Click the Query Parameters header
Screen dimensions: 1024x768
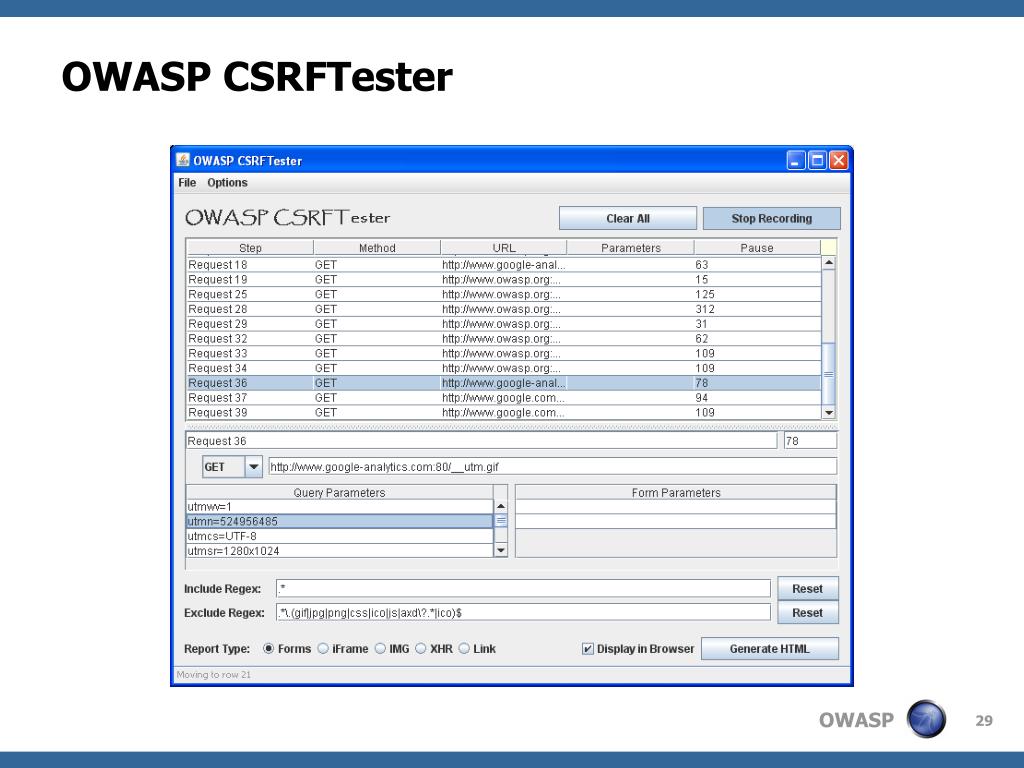pos(340,492)
